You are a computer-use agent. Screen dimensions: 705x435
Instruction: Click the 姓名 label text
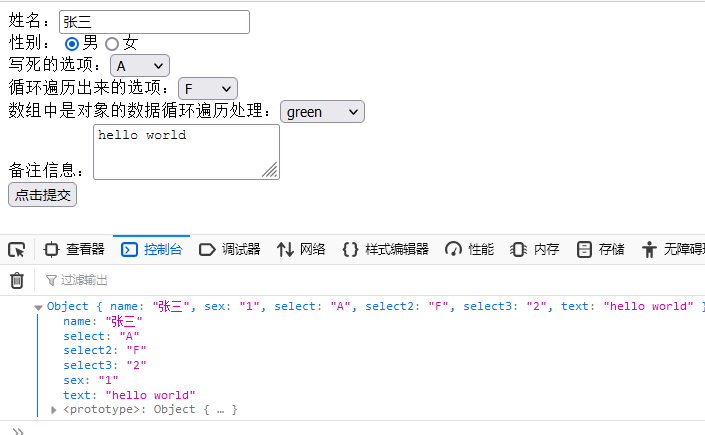coord(29,21)
